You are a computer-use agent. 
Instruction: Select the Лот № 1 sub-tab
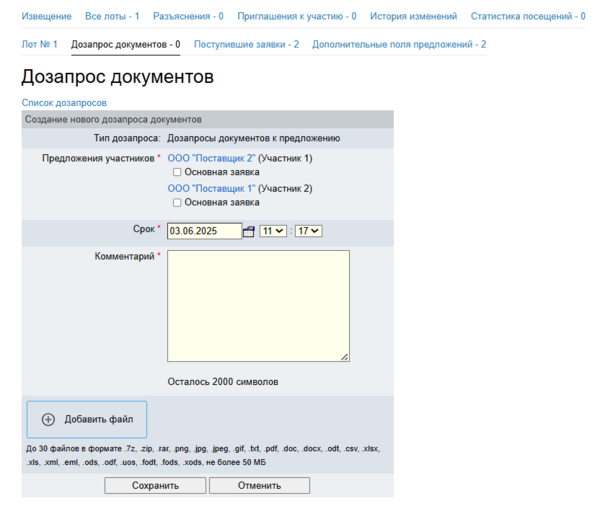pyautogui.click(x=39, y=44)
